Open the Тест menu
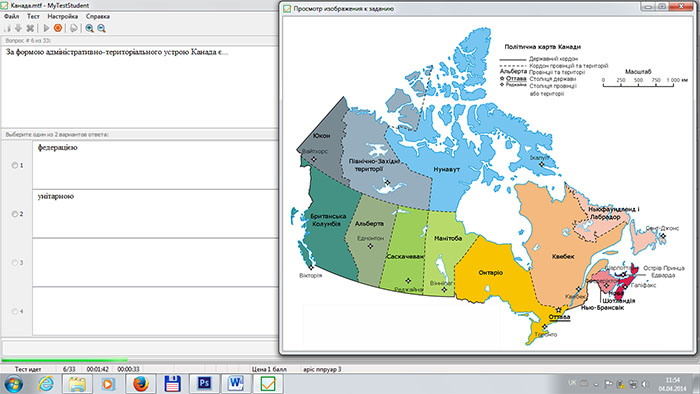The image size is (700, 394). [x=33, y=17]
